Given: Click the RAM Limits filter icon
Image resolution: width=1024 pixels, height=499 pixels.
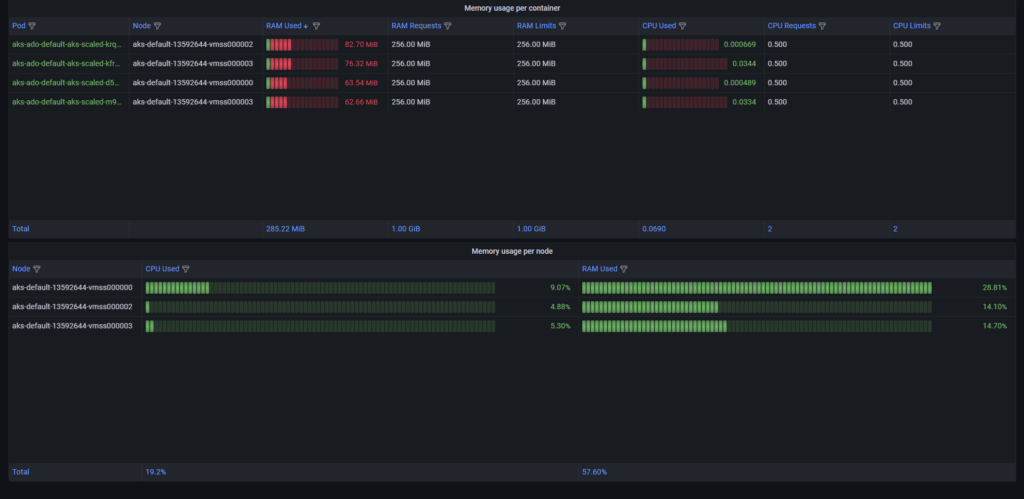Looking at the screenshot, I should tap(562, 26).
